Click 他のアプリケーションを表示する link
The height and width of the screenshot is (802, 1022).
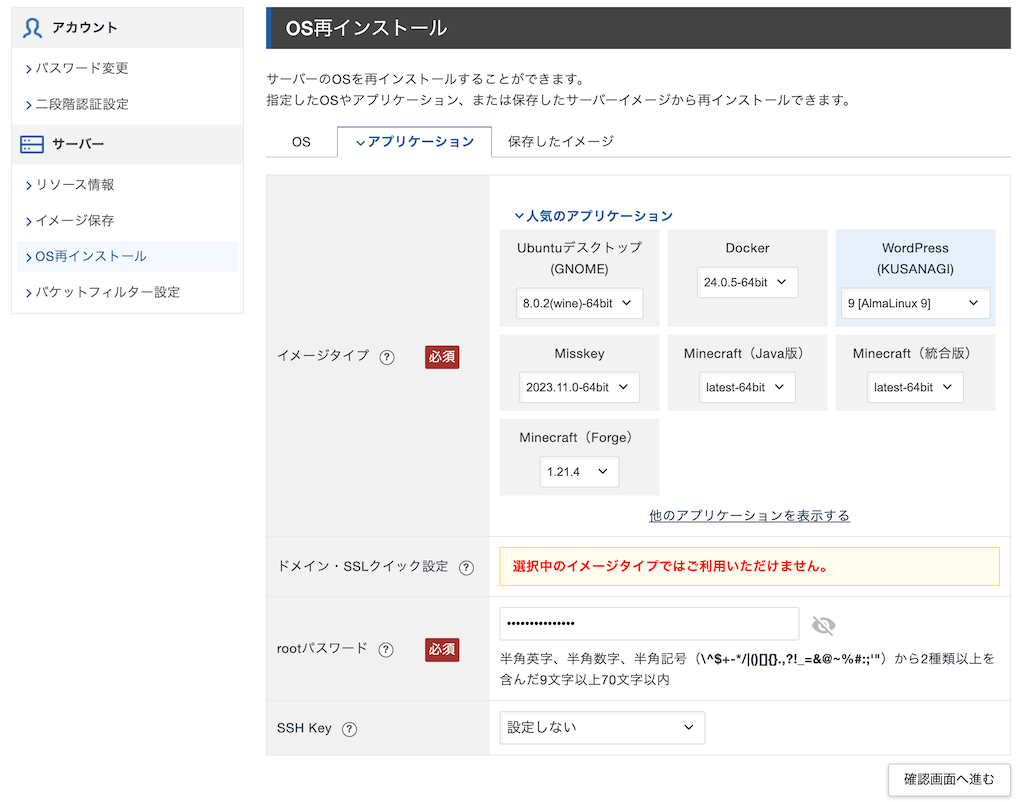coord(749,516)
